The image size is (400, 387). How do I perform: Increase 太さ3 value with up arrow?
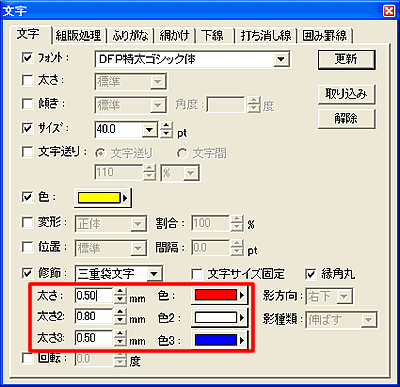(120, 334)
